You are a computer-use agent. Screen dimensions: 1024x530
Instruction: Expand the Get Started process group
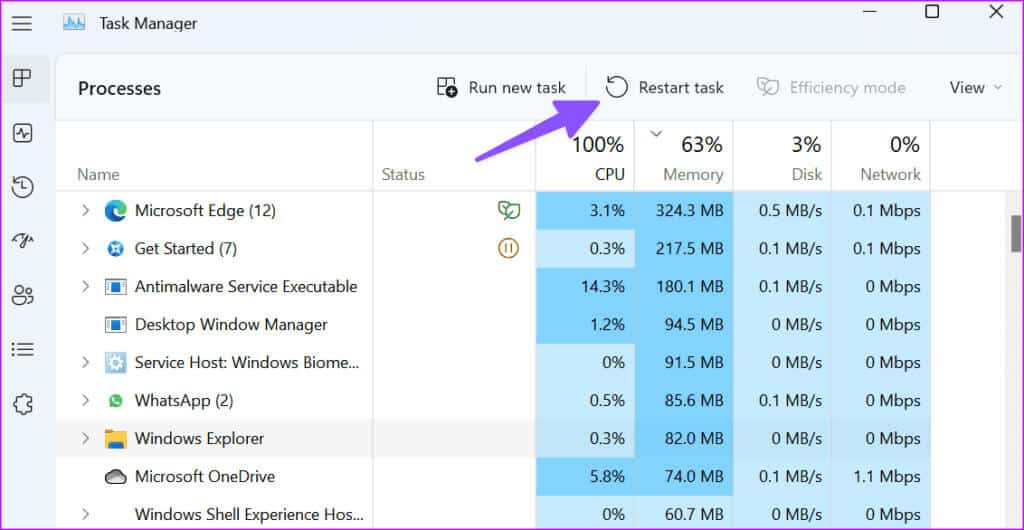pos(85,249)
